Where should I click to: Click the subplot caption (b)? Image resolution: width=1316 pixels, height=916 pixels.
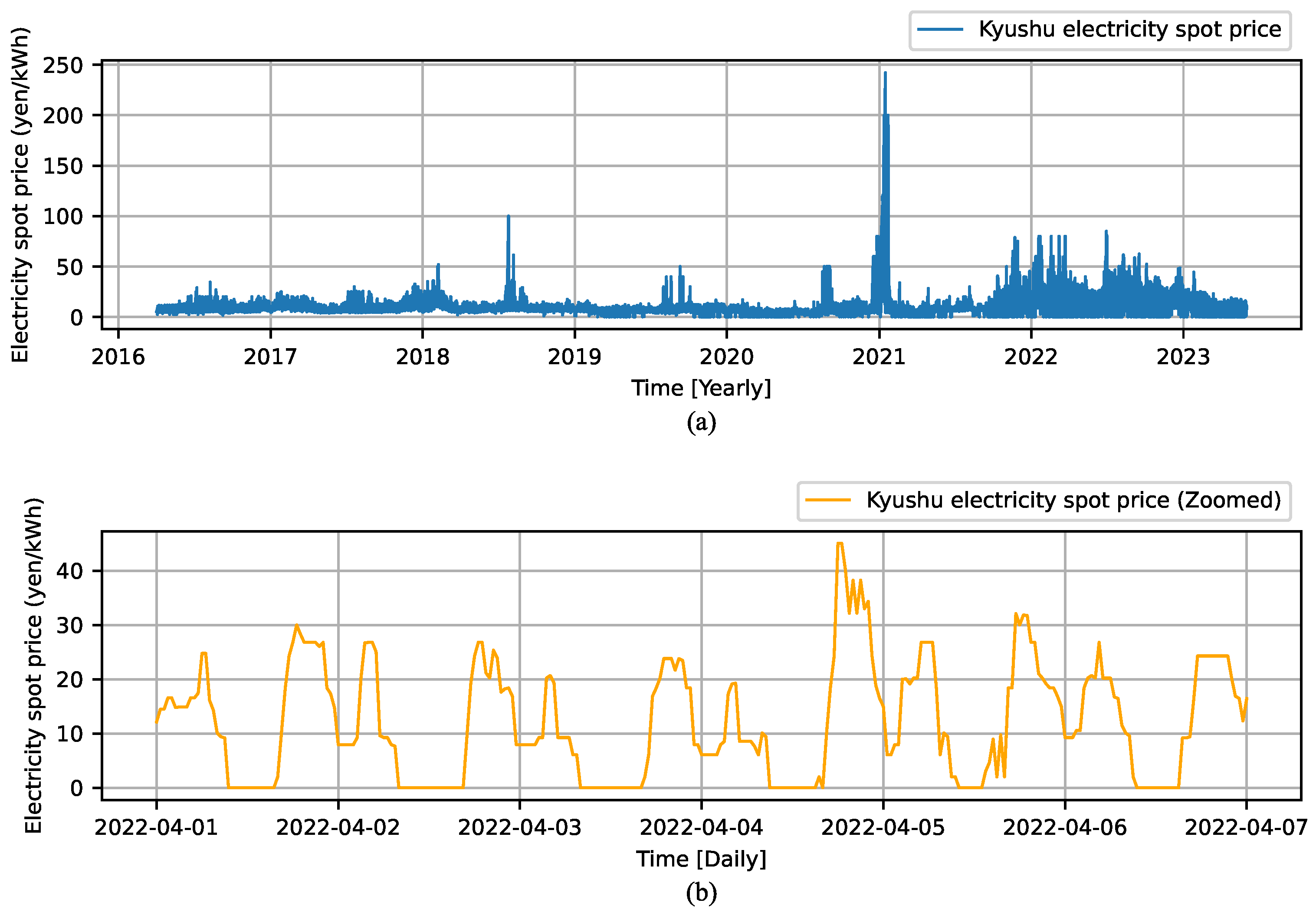click(701, 893)
